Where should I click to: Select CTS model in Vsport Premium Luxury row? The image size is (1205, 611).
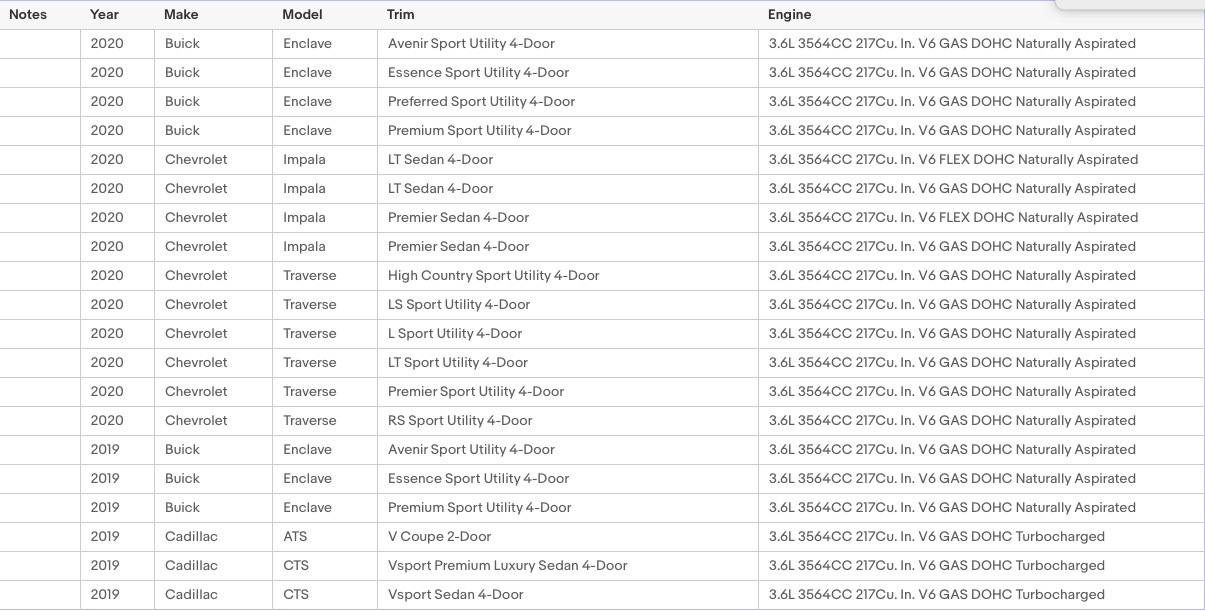325,566
